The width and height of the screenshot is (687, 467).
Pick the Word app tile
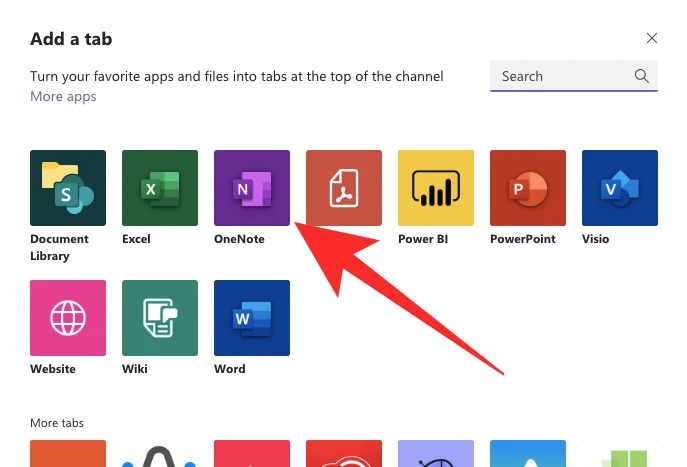252,318
